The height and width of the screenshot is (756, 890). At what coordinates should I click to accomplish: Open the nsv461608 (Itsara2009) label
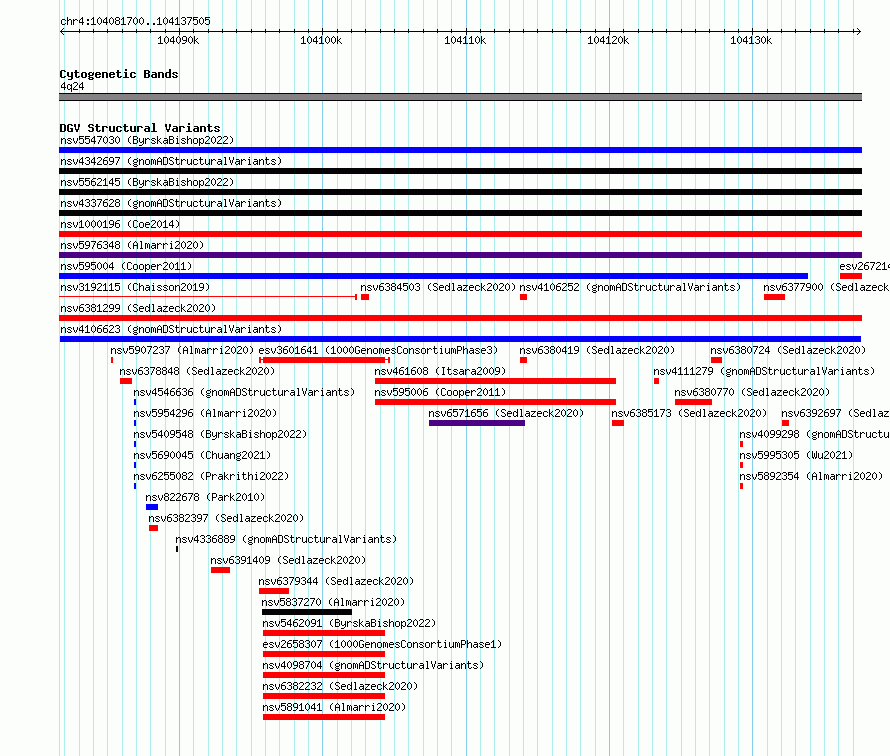(440, 371)
